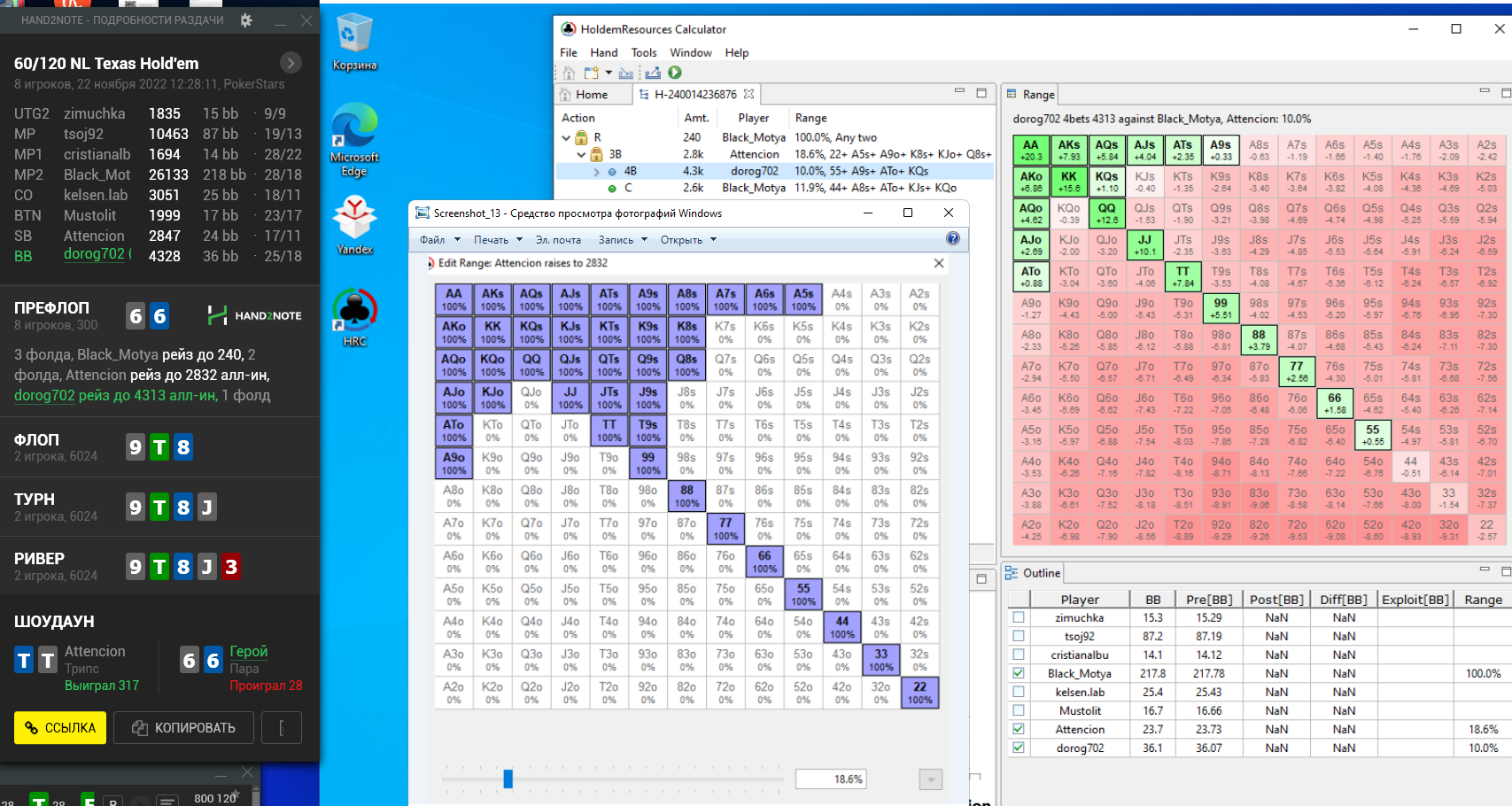Toggle kelsen.lab checkbox in Outline

[x=1019, y=692]
